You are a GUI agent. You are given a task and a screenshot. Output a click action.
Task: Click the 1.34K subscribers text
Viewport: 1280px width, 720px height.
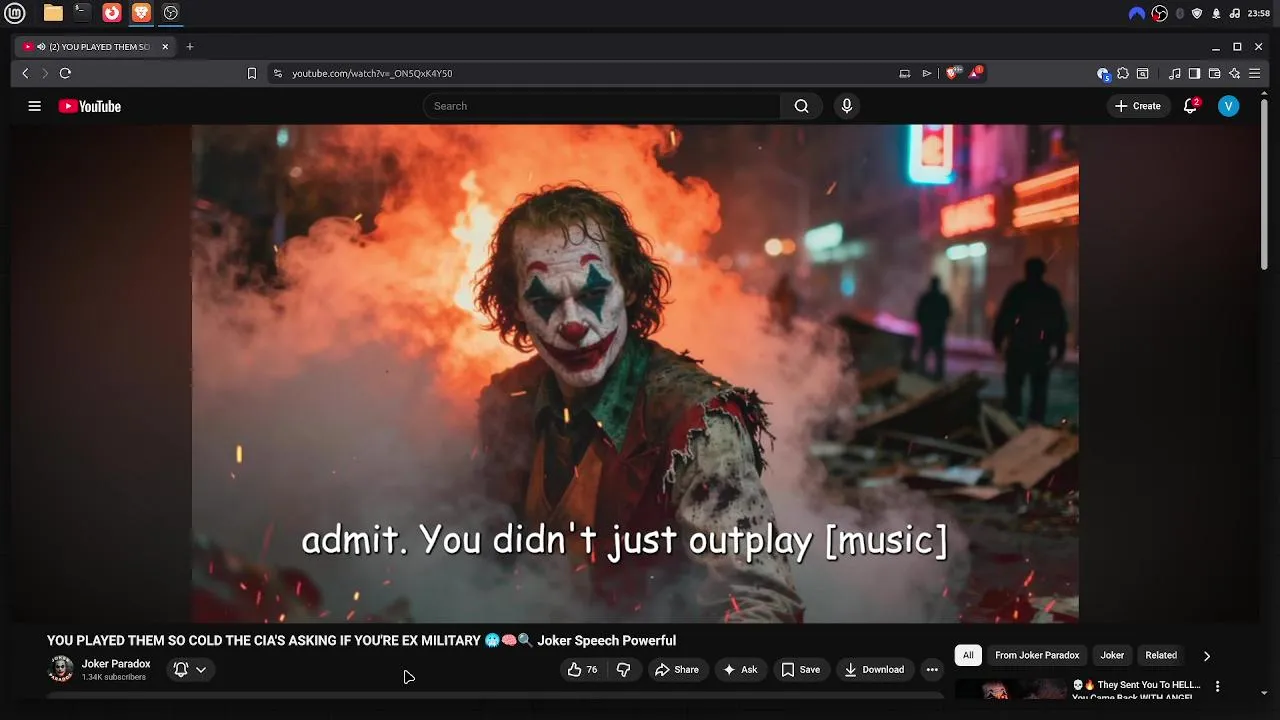(x=114, y=677)
